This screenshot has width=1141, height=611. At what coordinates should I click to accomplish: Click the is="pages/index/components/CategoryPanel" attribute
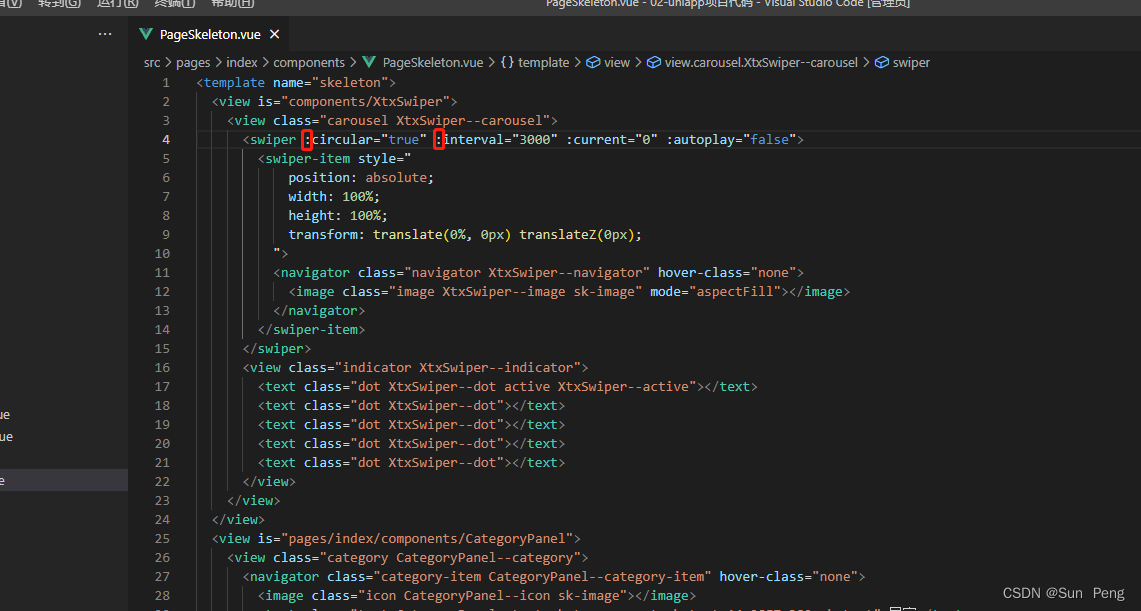[415, 538]
